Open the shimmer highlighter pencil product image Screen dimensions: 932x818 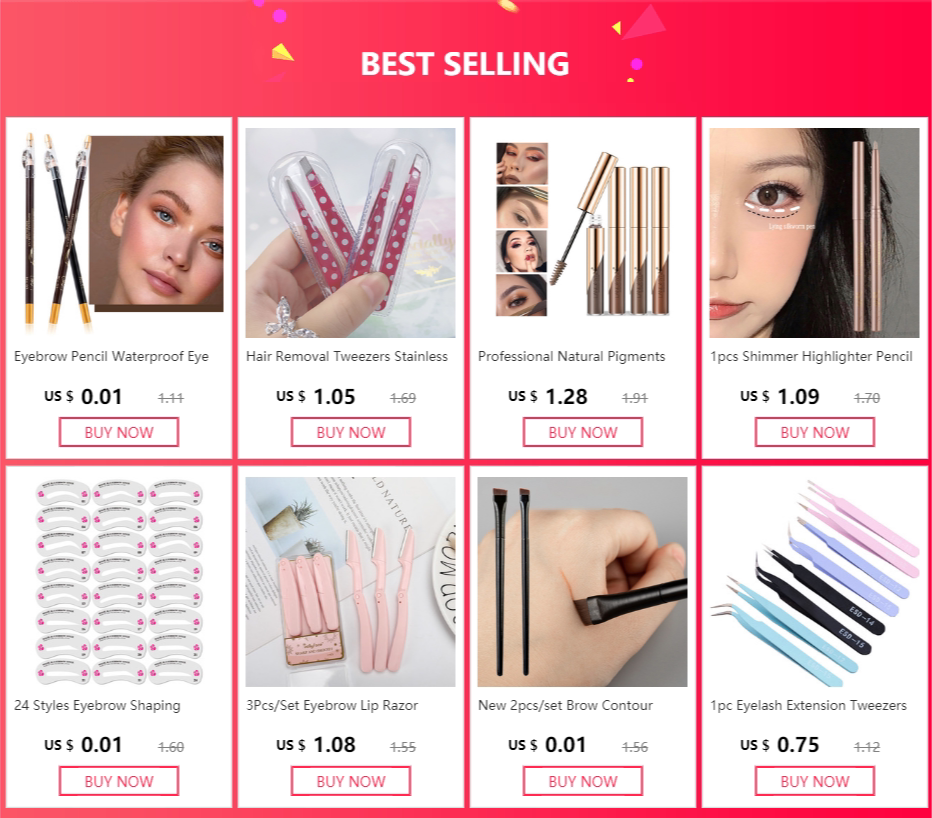[x=814, y=232]
